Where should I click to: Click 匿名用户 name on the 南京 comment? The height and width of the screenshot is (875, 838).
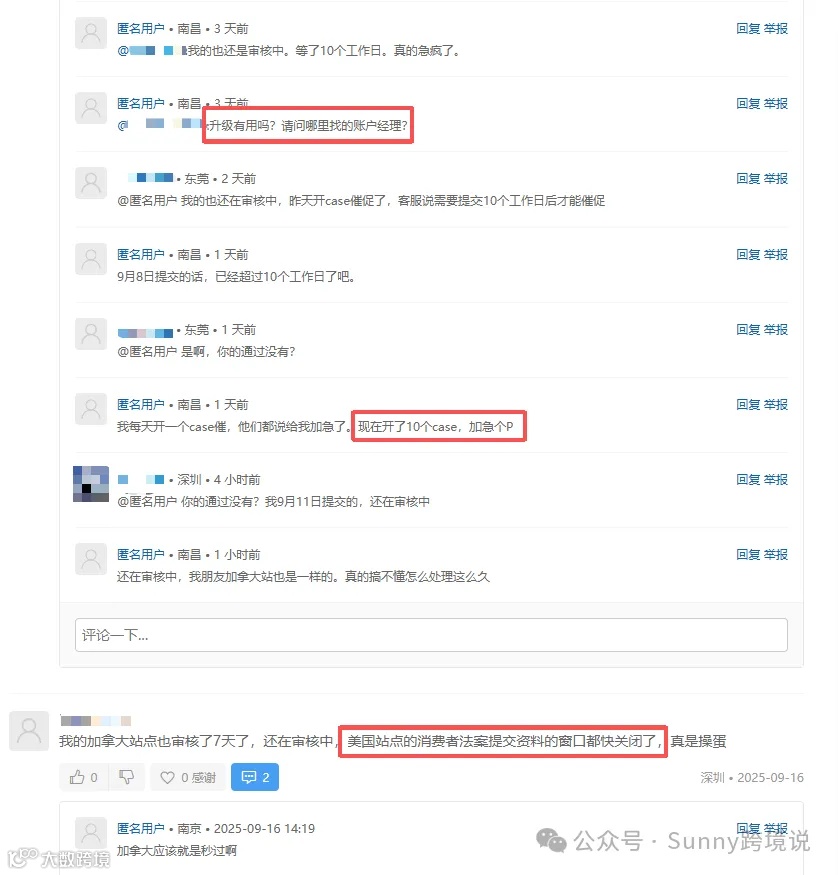[141, 829]
